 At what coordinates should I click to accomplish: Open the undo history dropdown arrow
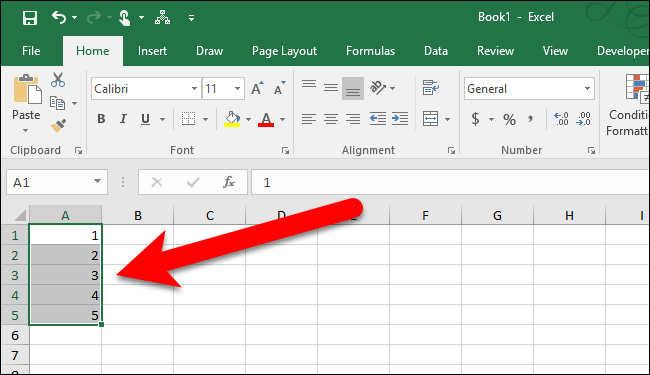75,17
